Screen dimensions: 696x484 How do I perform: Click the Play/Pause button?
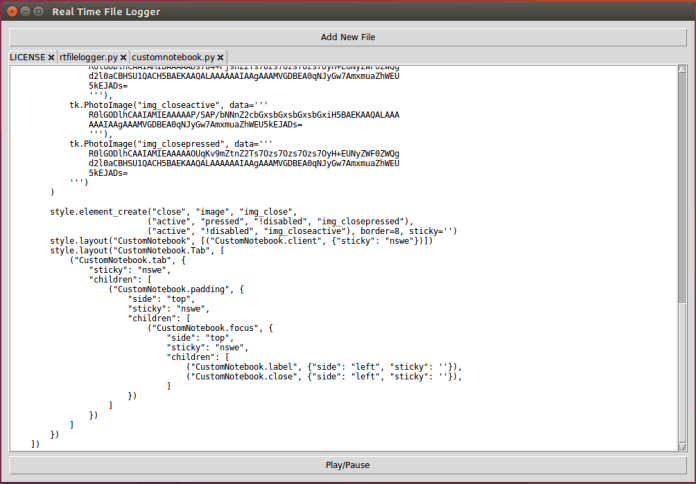pos(348,465)
